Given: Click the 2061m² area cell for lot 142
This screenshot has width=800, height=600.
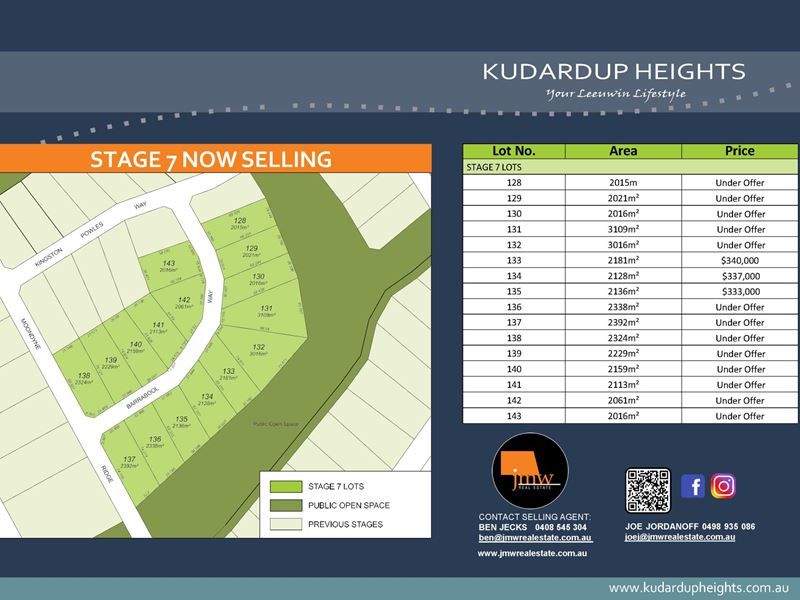Looking at the screenshot, I should coord(623,401).
